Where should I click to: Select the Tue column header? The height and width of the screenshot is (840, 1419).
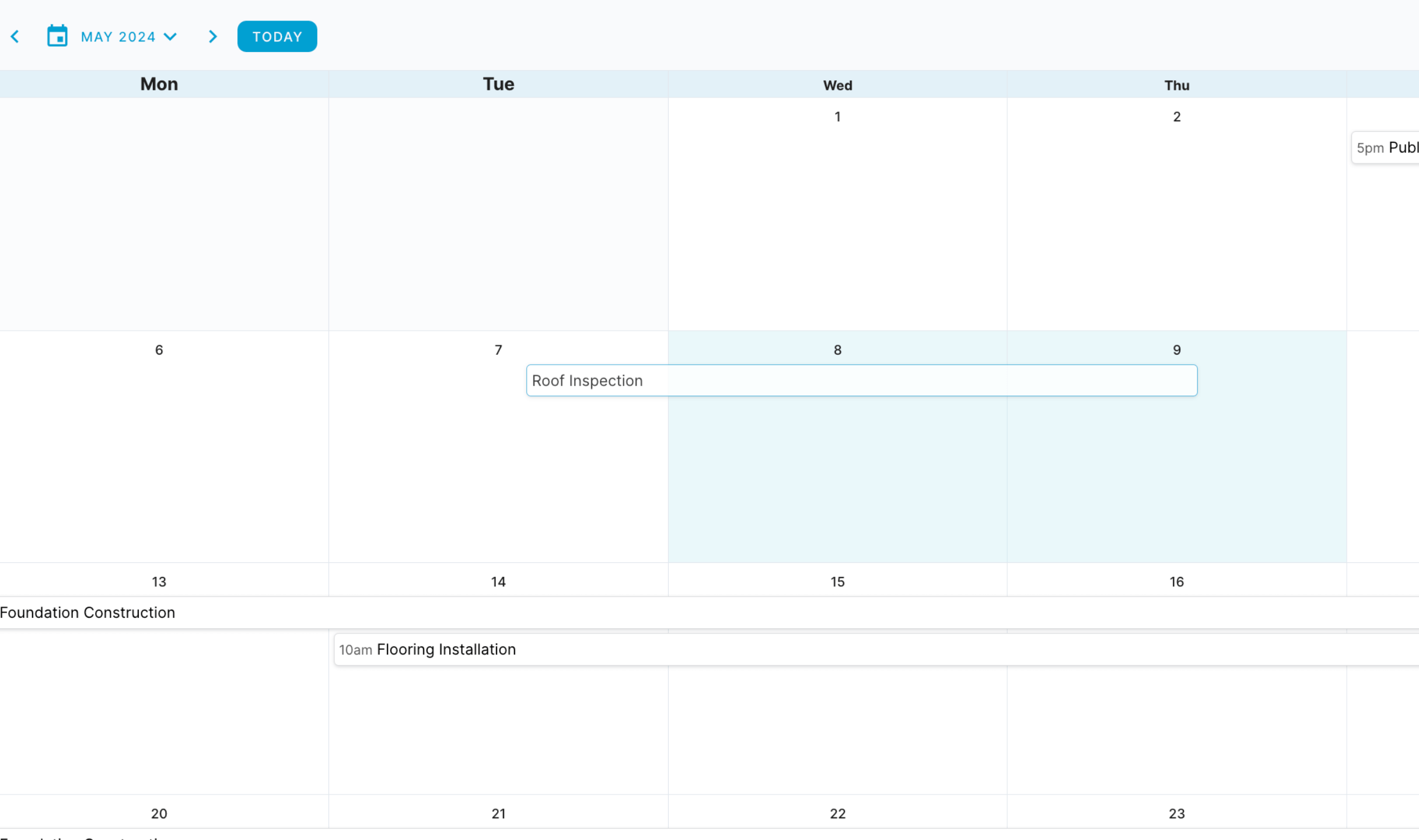click(x=498, y=85)
